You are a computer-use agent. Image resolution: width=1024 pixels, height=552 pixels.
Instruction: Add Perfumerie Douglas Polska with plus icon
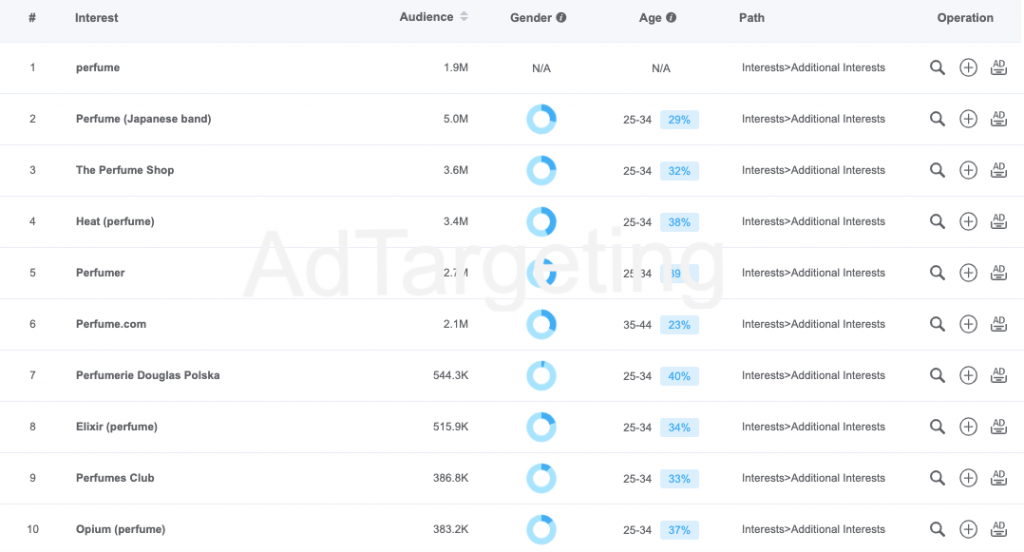coord(968,375)
